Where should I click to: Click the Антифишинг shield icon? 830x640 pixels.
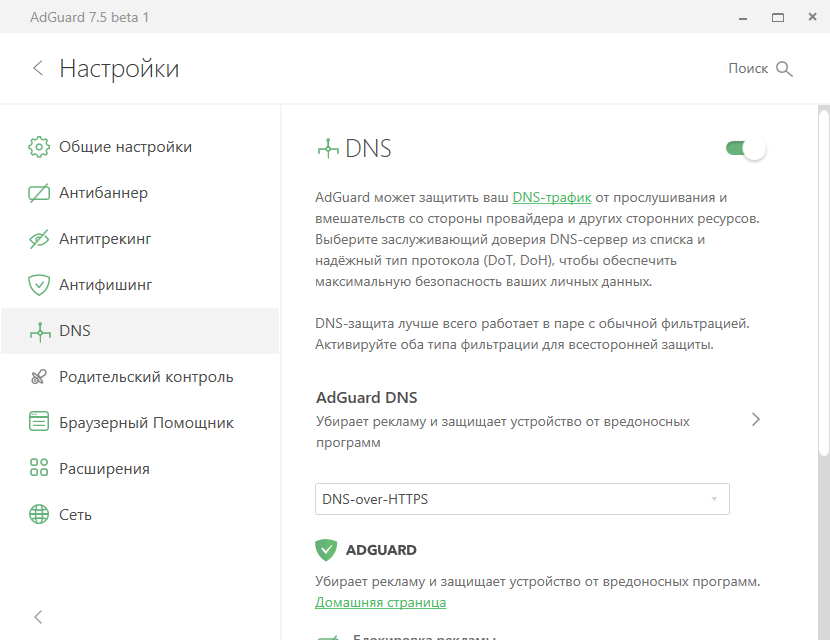(39, 285)
